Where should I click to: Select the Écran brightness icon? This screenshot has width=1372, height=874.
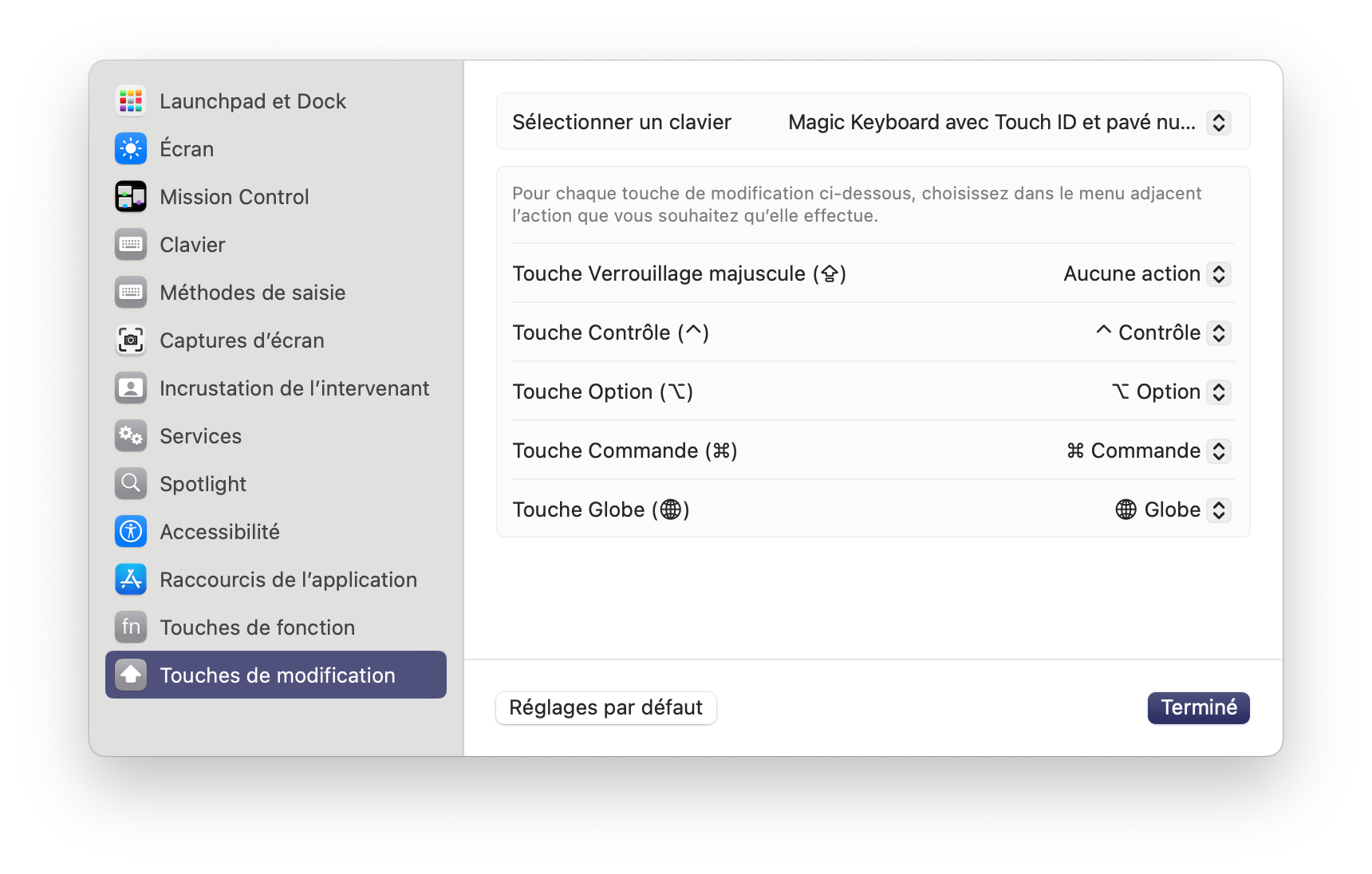pos(131,149)
